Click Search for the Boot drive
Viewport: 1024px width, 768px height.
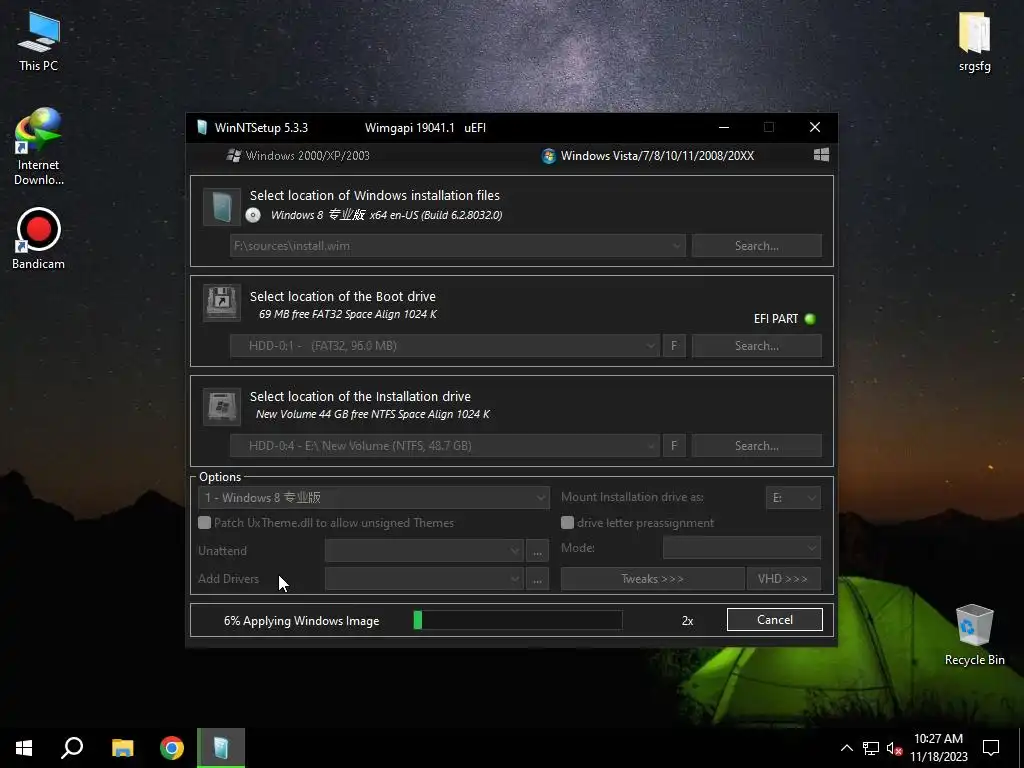pyautogui.click(x=756, y=345)
